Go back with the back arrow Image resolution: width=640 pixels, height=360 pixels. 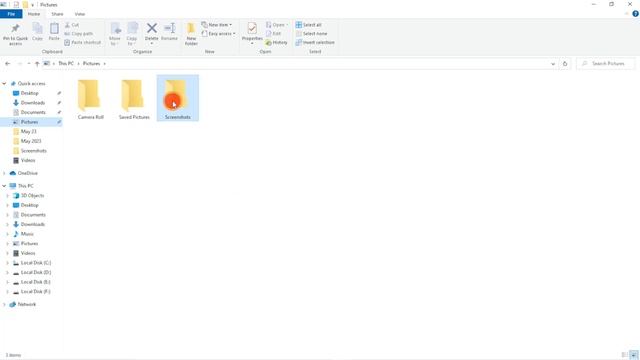tap(7, 64)
